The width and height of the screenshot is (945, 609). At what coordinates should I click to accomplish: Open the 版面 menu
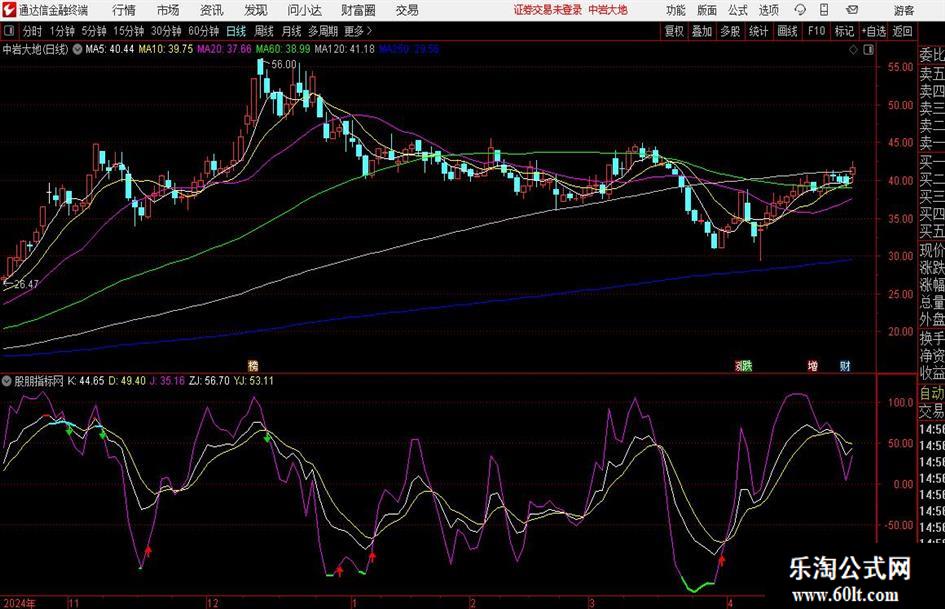[707, 10]
